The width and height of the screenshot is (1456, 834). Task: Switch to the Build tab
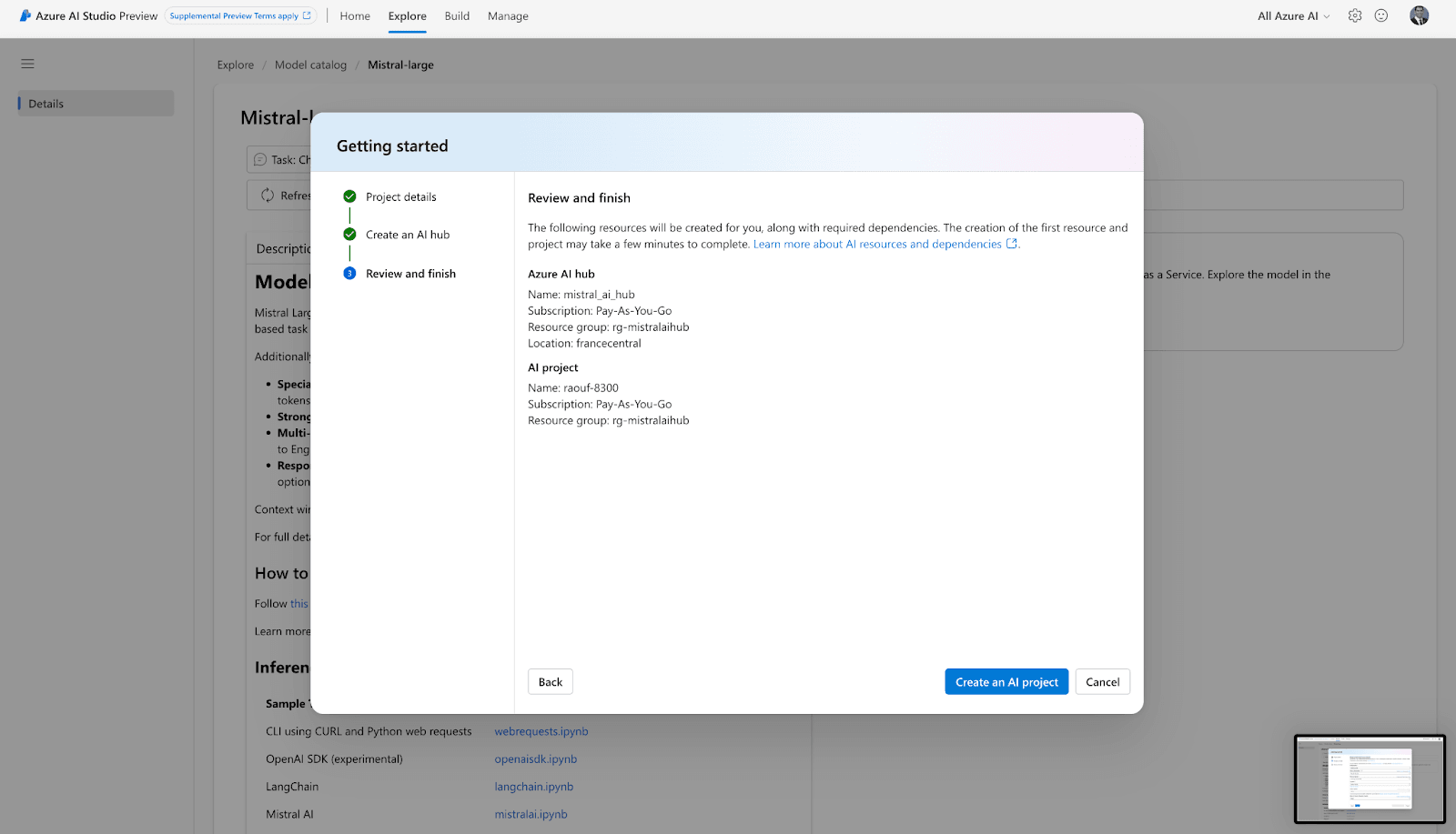click(x=457, y=16)
